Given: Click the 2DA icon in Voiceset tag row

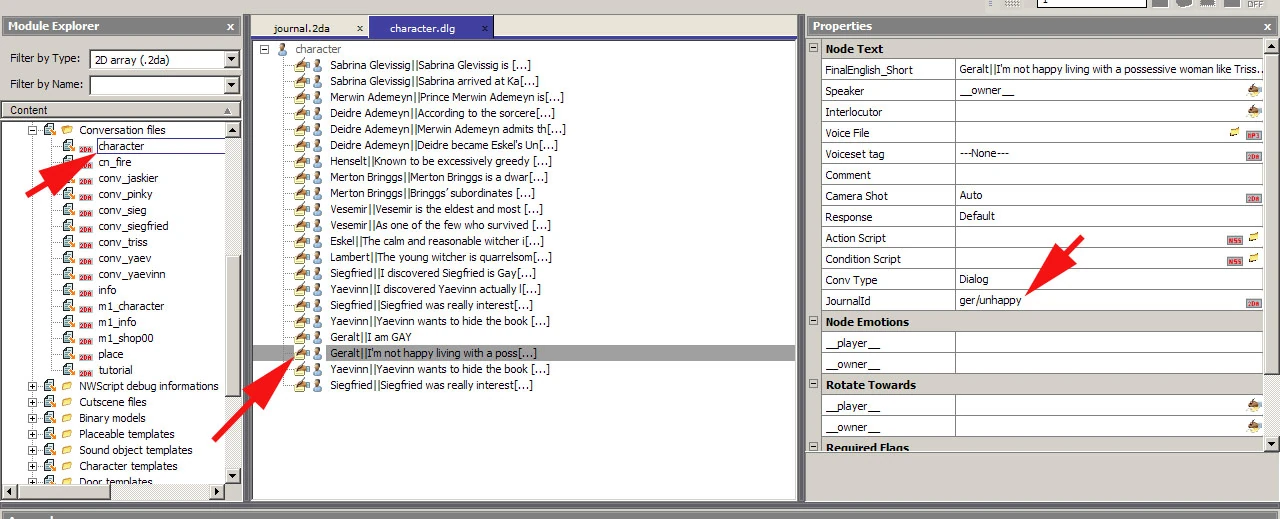Looking at the screenshot, I should [1254, 155].
